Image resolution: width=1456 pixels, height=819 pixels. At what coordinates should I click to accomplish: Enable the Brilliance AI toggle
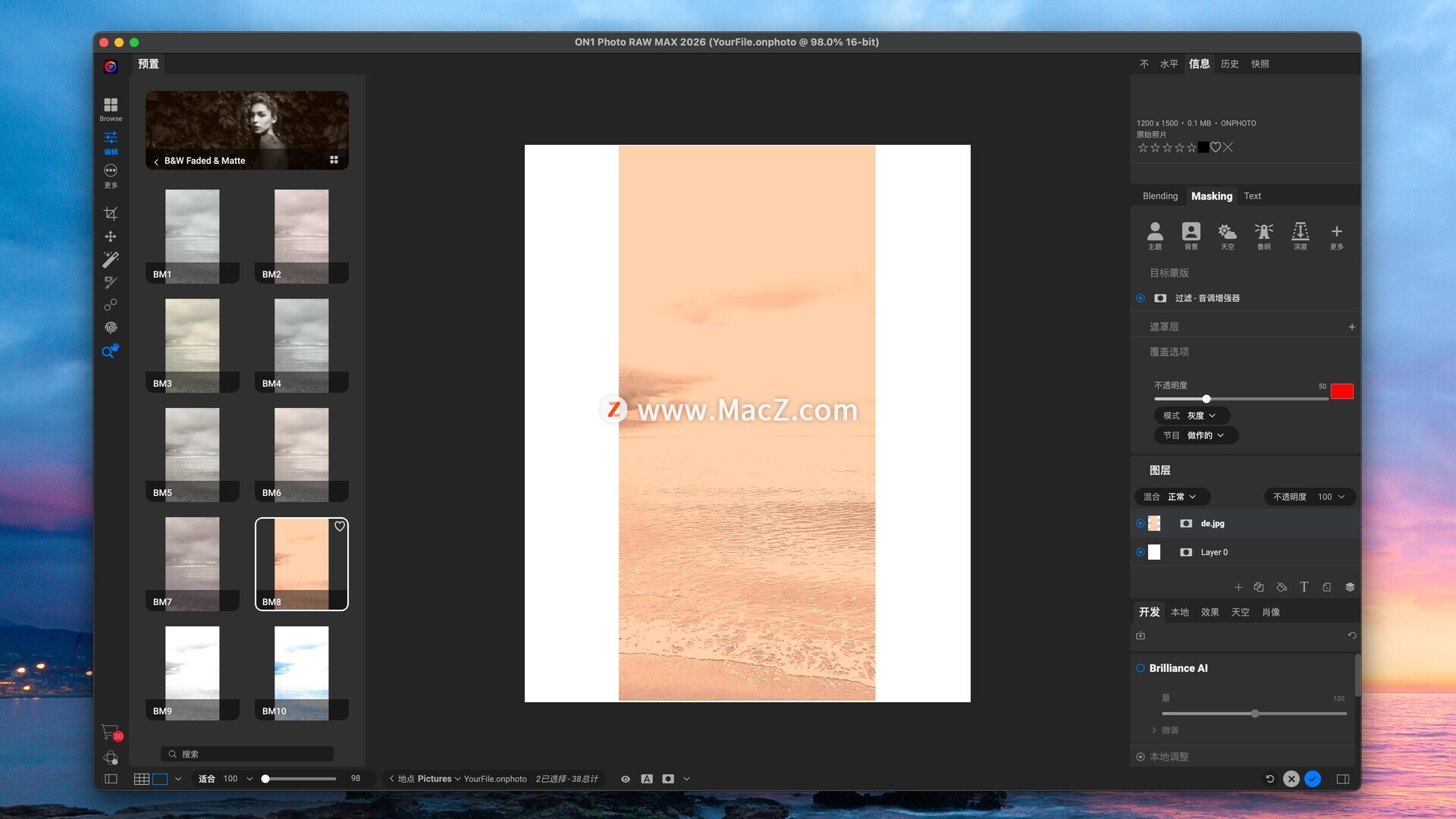[1141, 668]
